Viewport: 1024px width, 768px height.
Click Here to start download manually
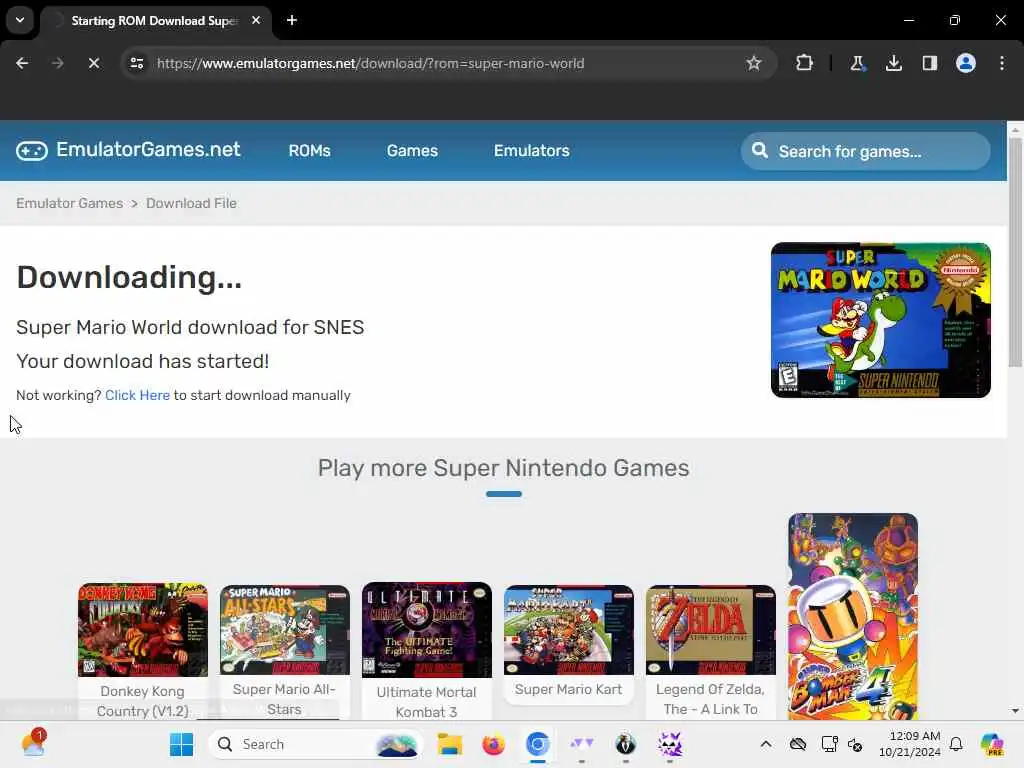(137, 395)
